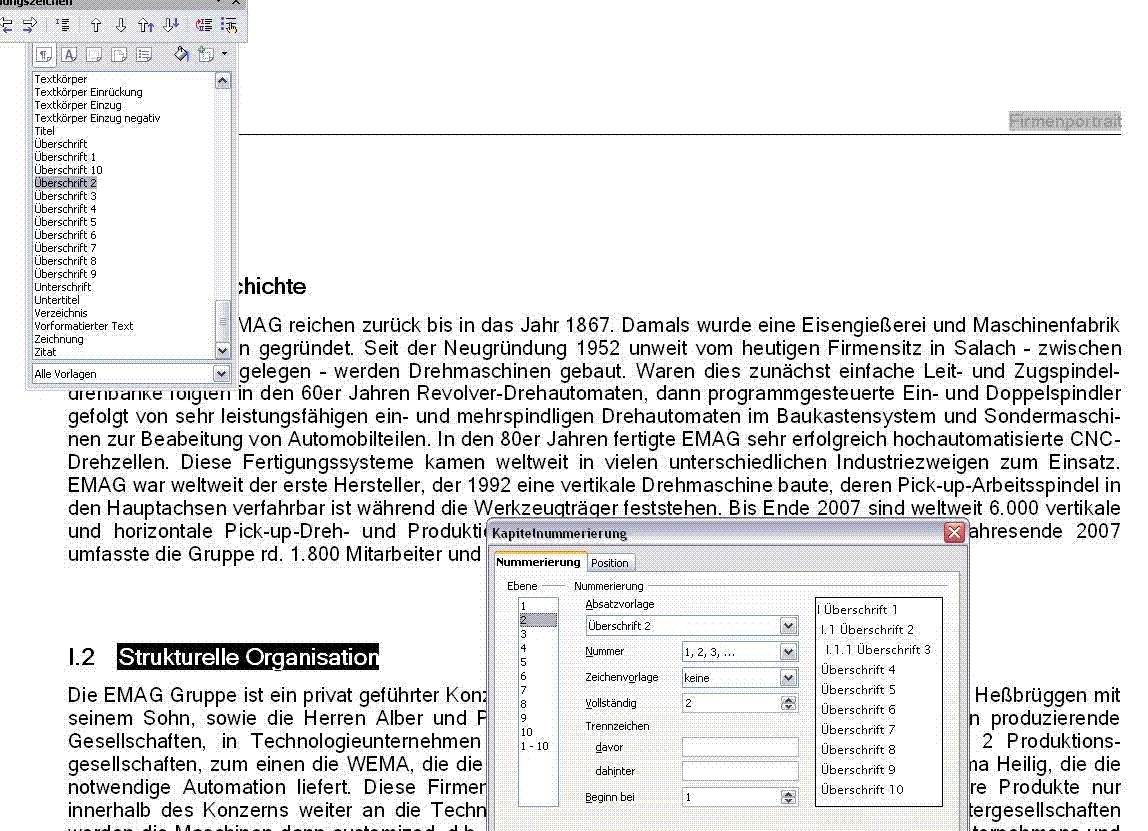Activate the Gießkannenmodus fill-format paint can icon
Viewport: 1148px width, 831px height.
coord(182,54)
